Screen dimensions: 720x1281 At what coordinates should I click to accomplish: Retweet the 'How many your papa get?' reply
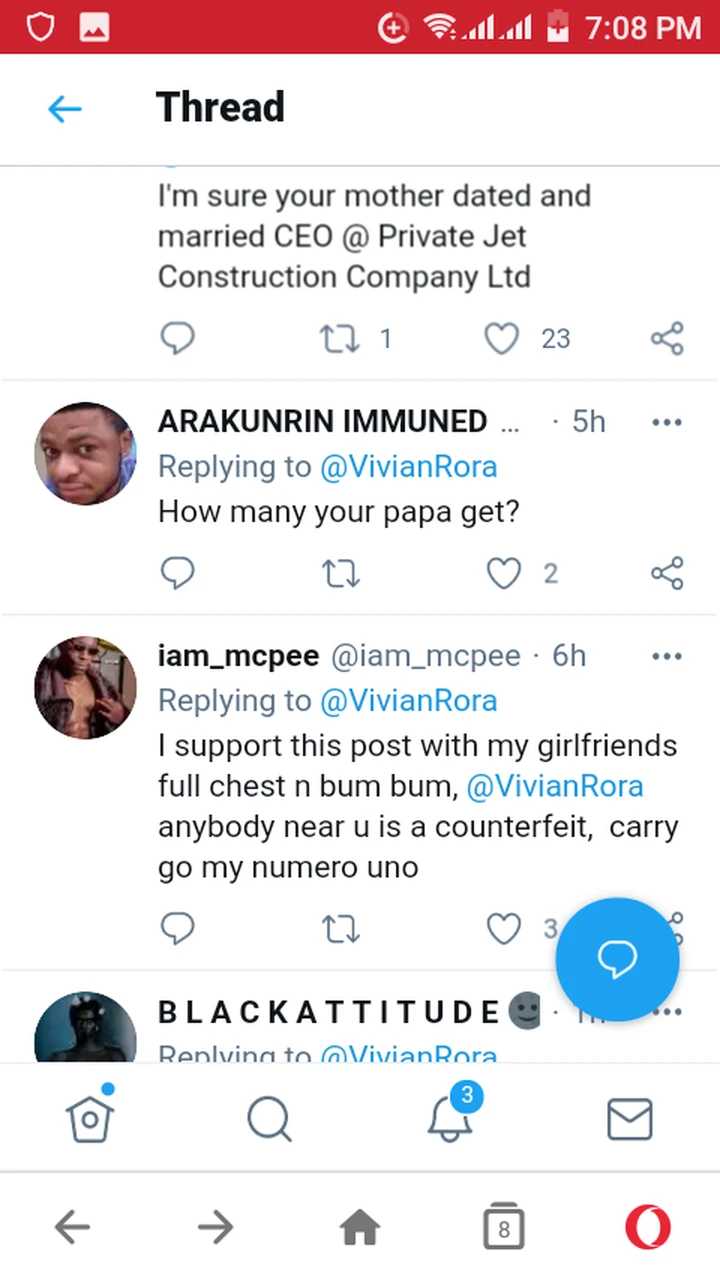(x=340, y=573)
